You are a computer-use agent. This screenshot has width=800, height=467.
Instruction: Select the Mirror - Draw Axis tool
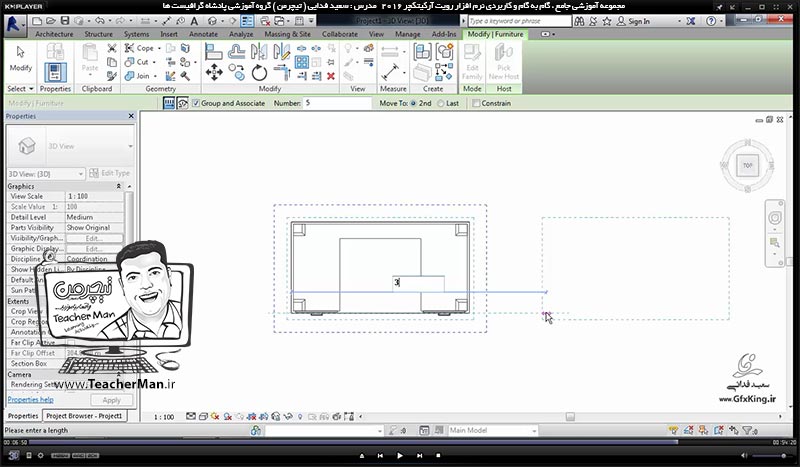point(281,52)
